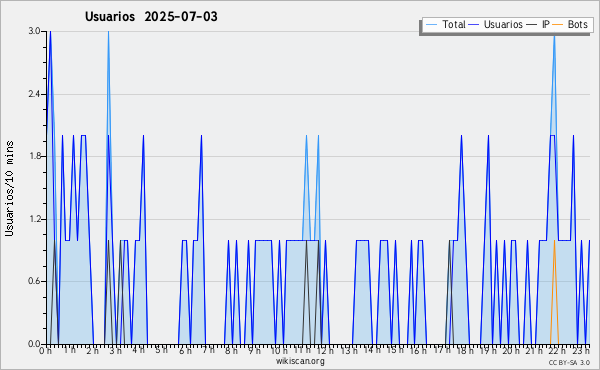Click the y-axis label 'Usuarios/10 mins'
600x370 pixels.
pyautogui.click(x=9, y=189)
